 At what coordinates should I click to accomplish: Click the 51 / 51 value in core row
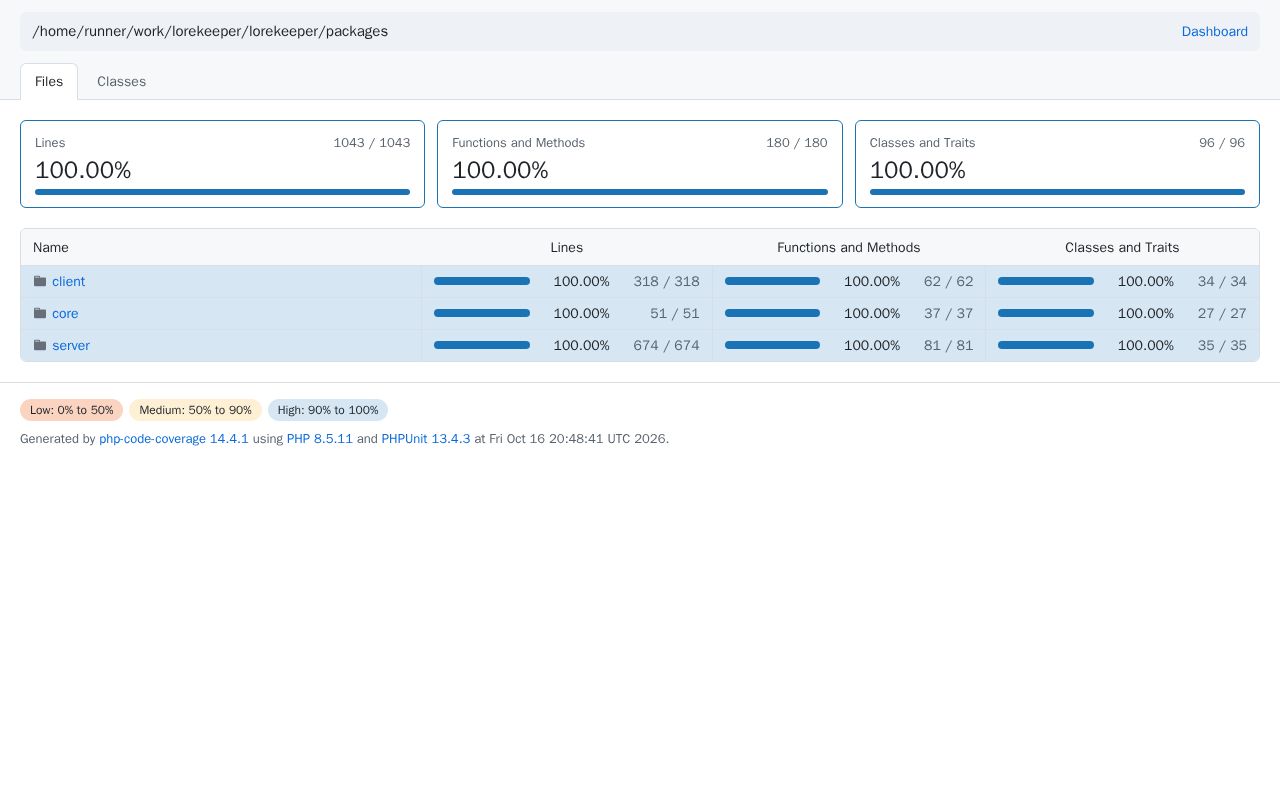(675, 314)
